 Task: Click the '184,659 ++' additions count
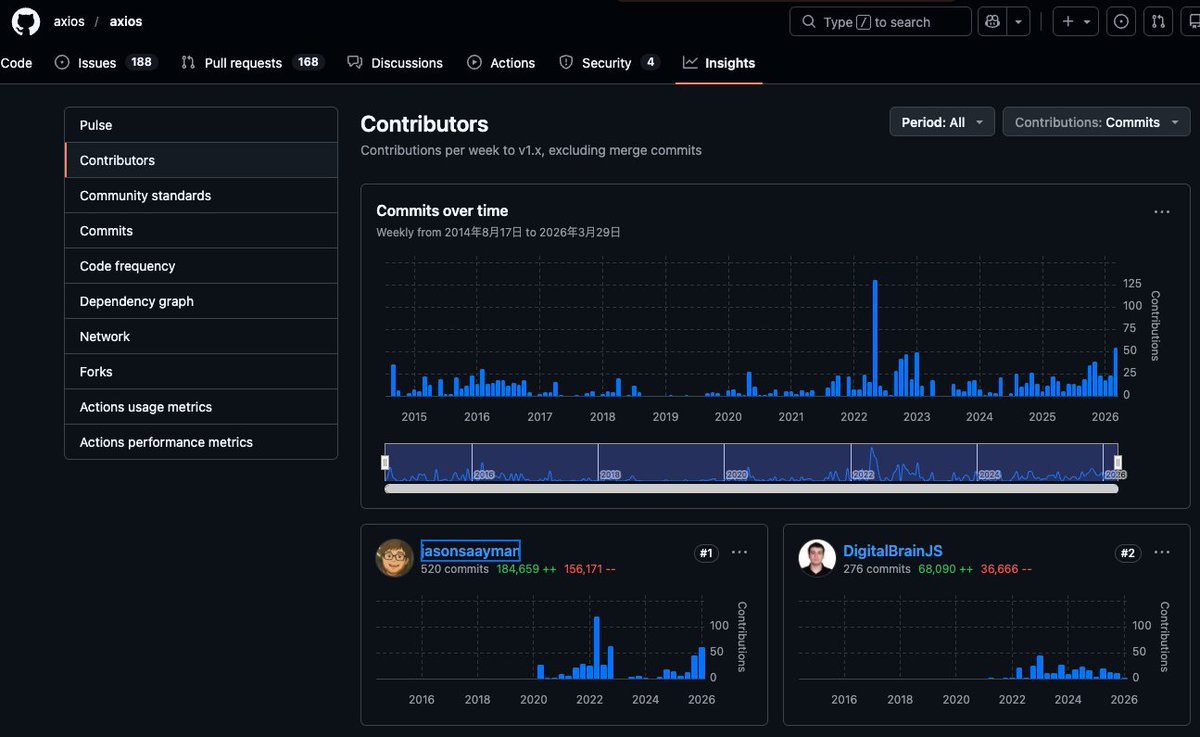click(x=526, y=569)
